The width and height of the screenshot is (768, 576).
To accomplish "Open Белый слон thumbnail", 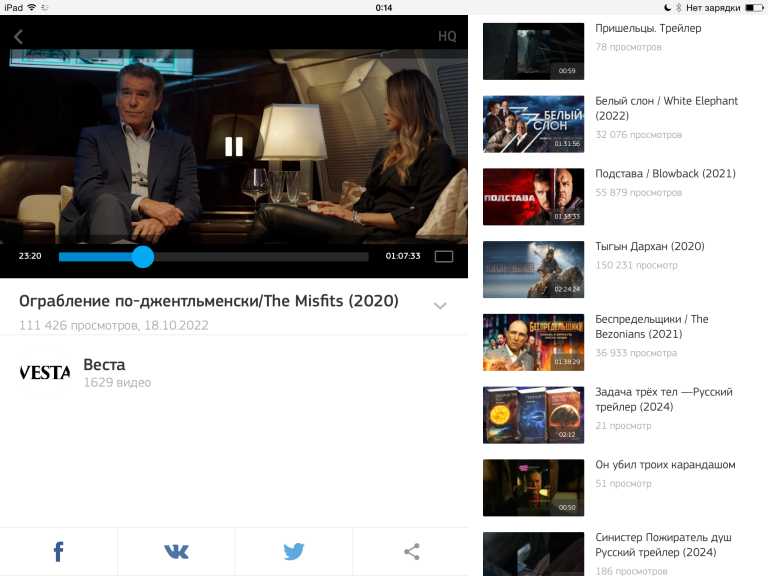I will click(533, 124).
